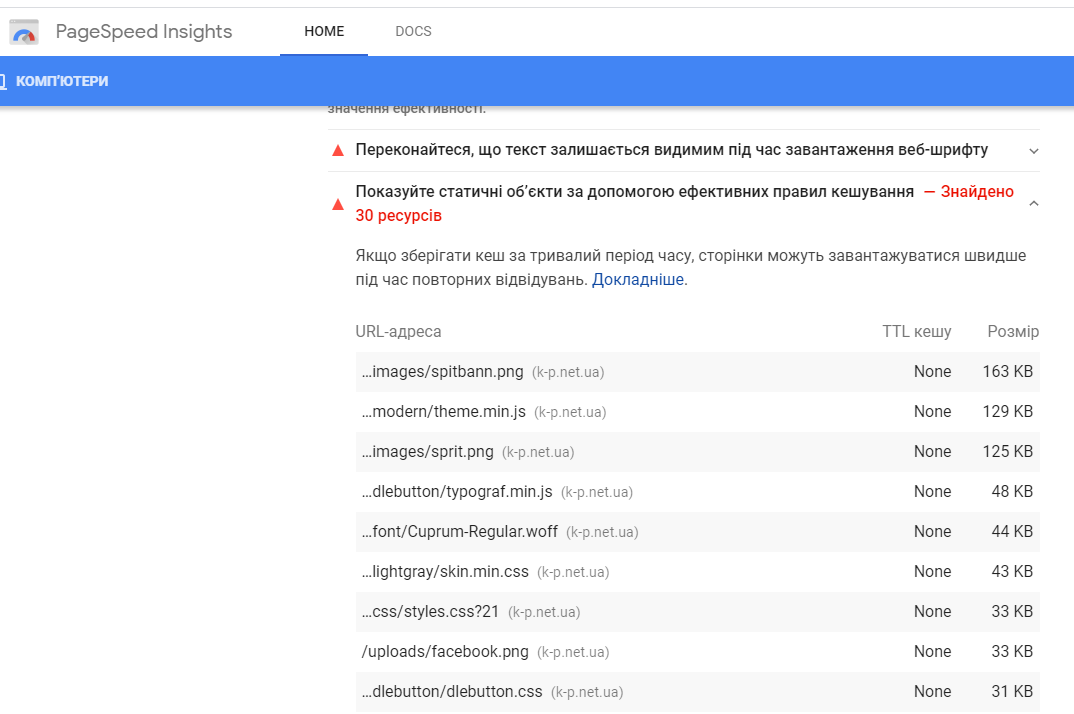This screenshot has height=714, width=1074.
Task: Click red warning triangle beside web font audit
Action: (337, 150)
